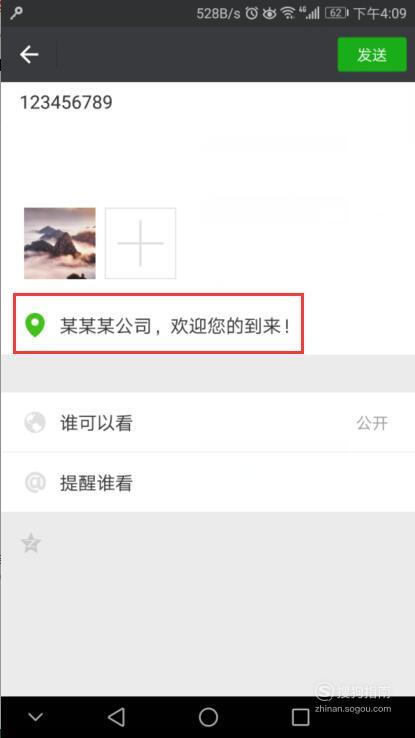Tap the Android back triangle button
Image resolution: width=415 pixels, height=738 pixels.
116,717
